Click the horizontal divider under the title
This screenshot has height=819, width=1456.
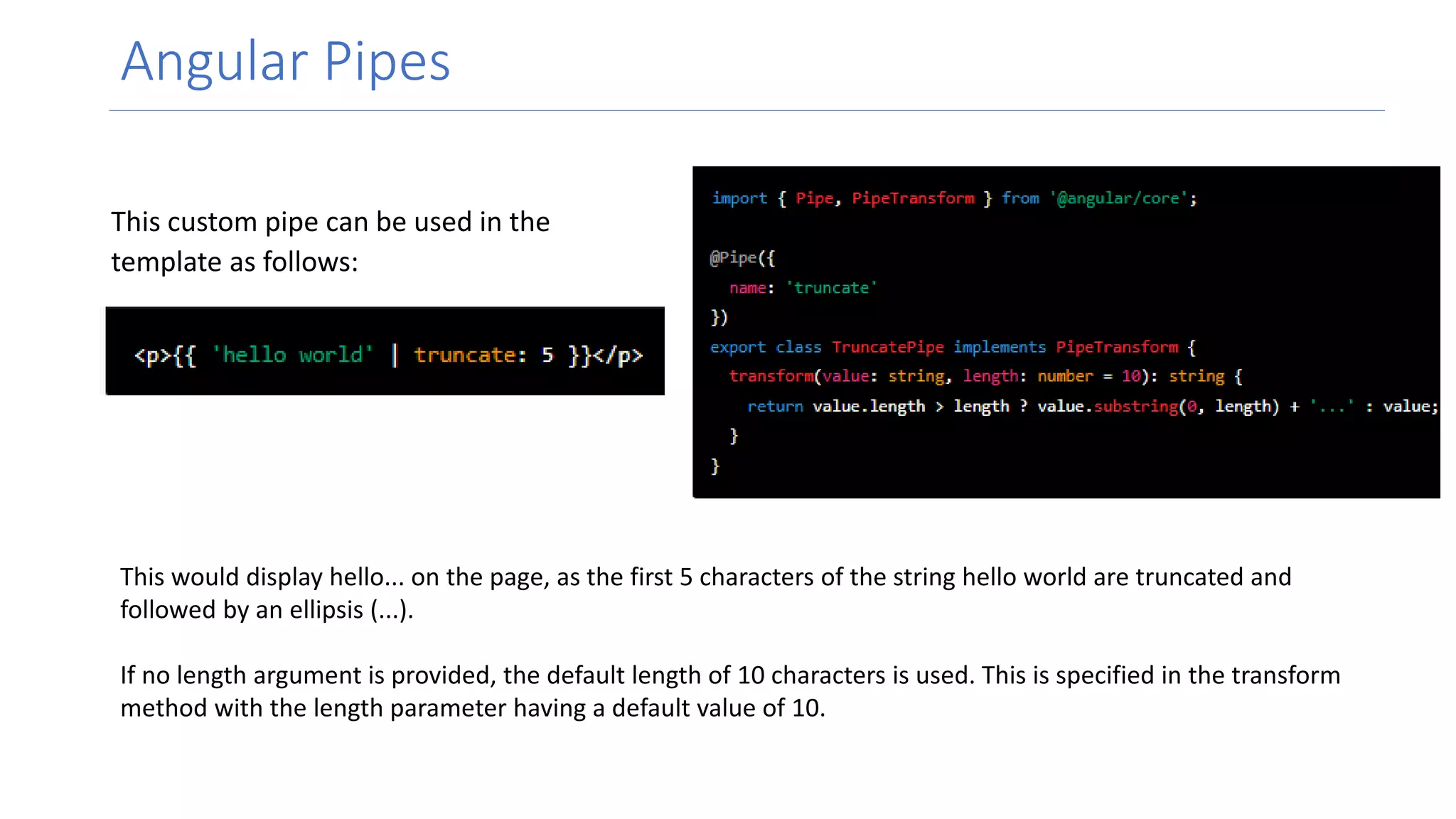point(746,110)
